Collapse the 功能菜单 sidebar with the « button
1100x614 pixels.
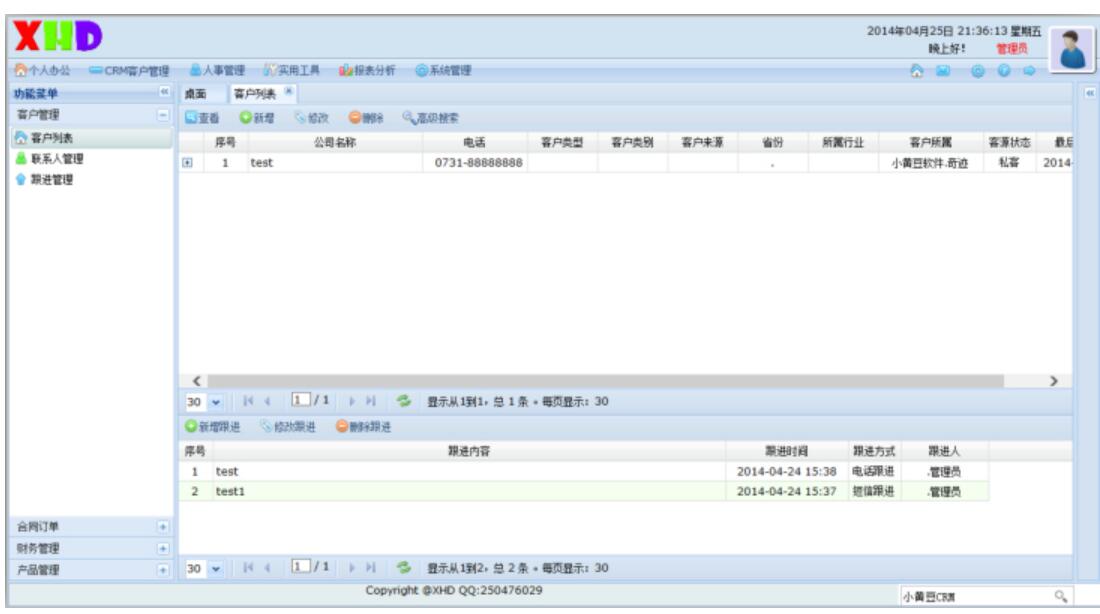[164, 92]
